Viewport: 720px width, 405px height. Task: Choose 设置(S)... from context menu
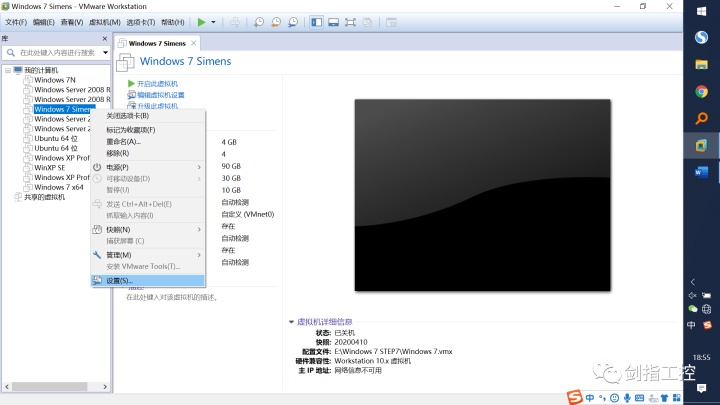(x=148, y=281)
